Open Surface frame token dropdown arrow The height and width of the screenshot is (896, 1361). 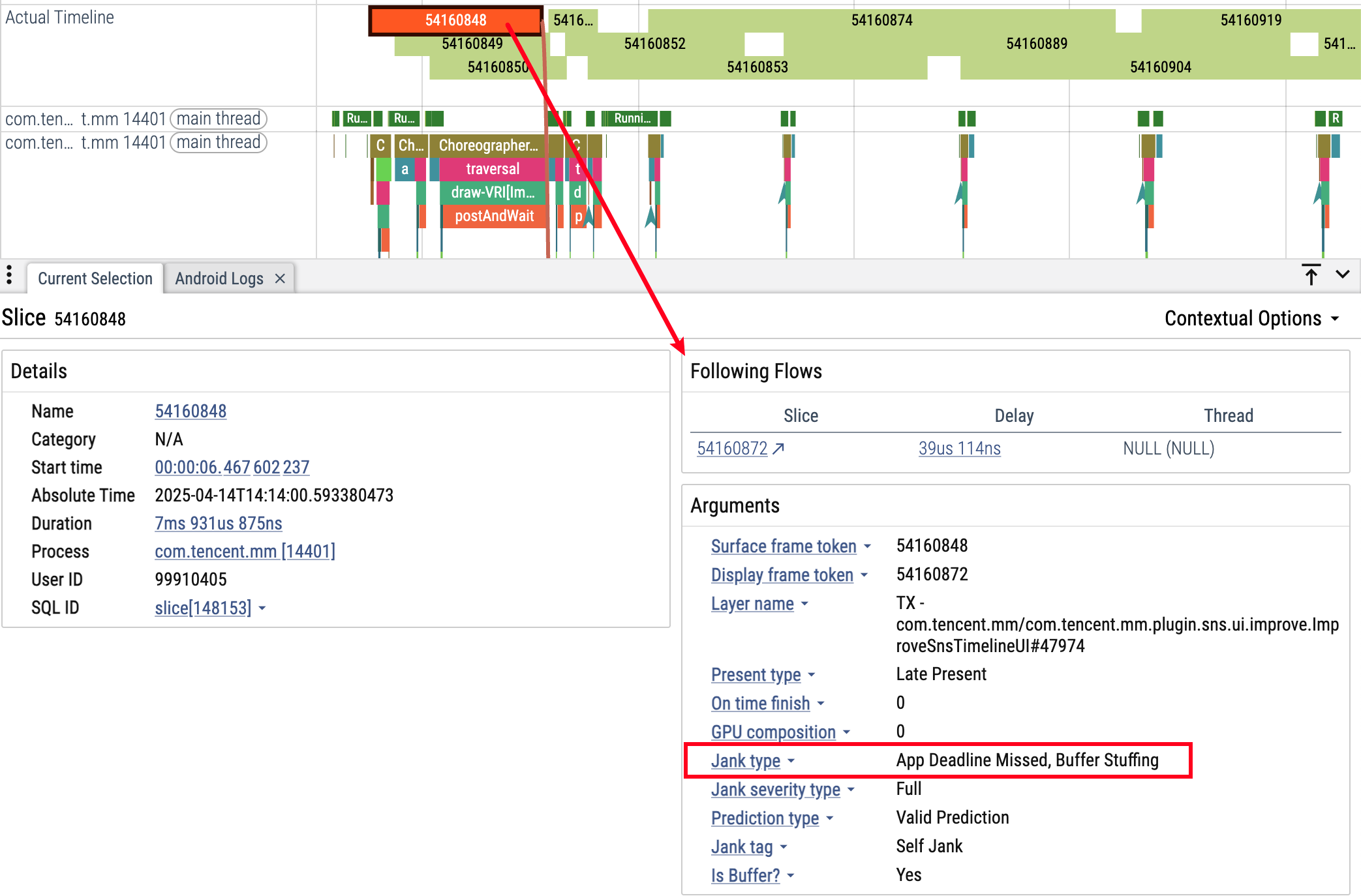(x=867, y=546)
